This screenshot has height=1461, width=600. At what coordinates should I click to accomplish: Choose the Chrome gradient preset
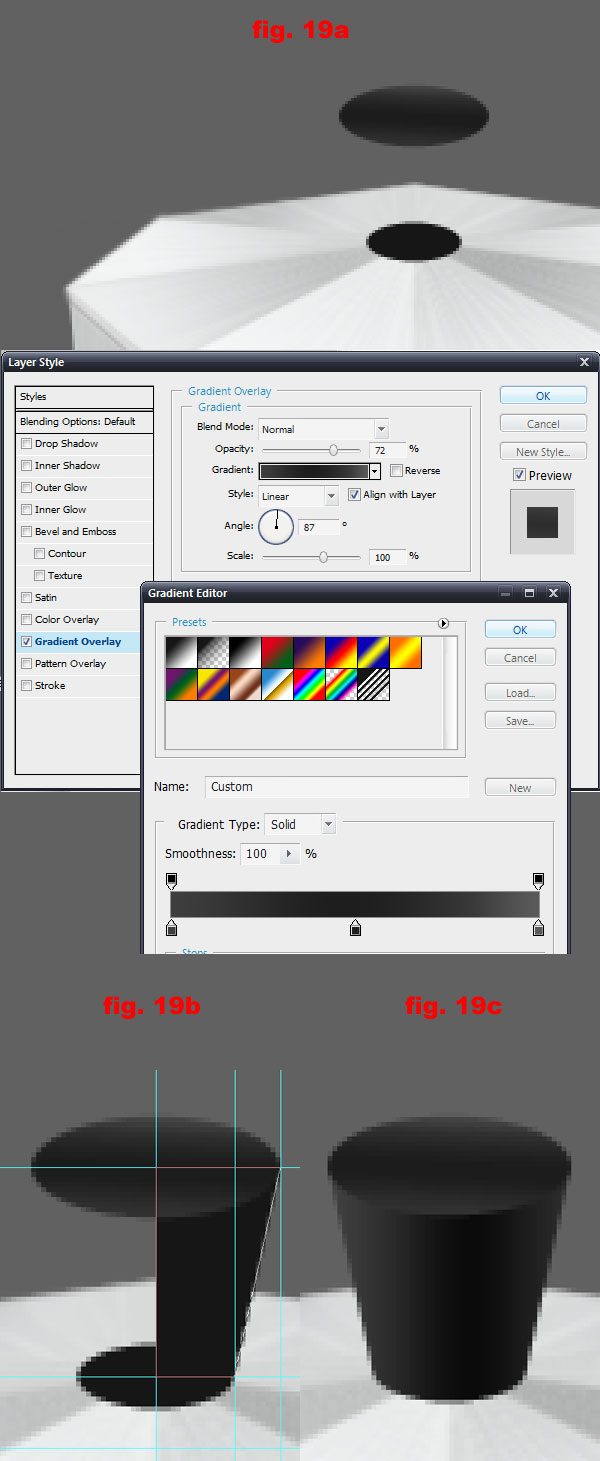277,685
